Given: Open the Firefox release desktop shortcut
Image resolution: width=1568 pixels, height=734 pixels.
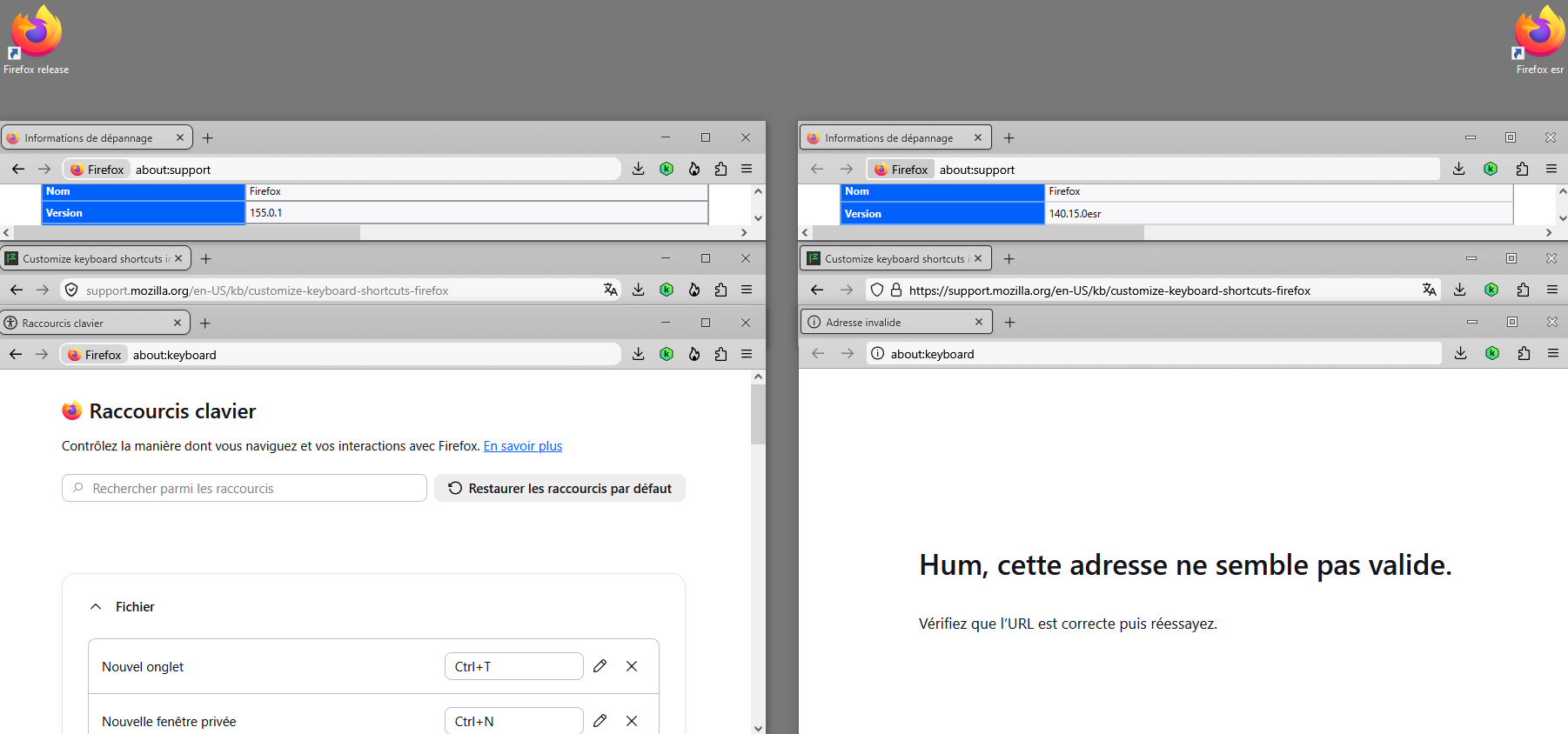Looking at the screenshot, I should coord(36,39).
